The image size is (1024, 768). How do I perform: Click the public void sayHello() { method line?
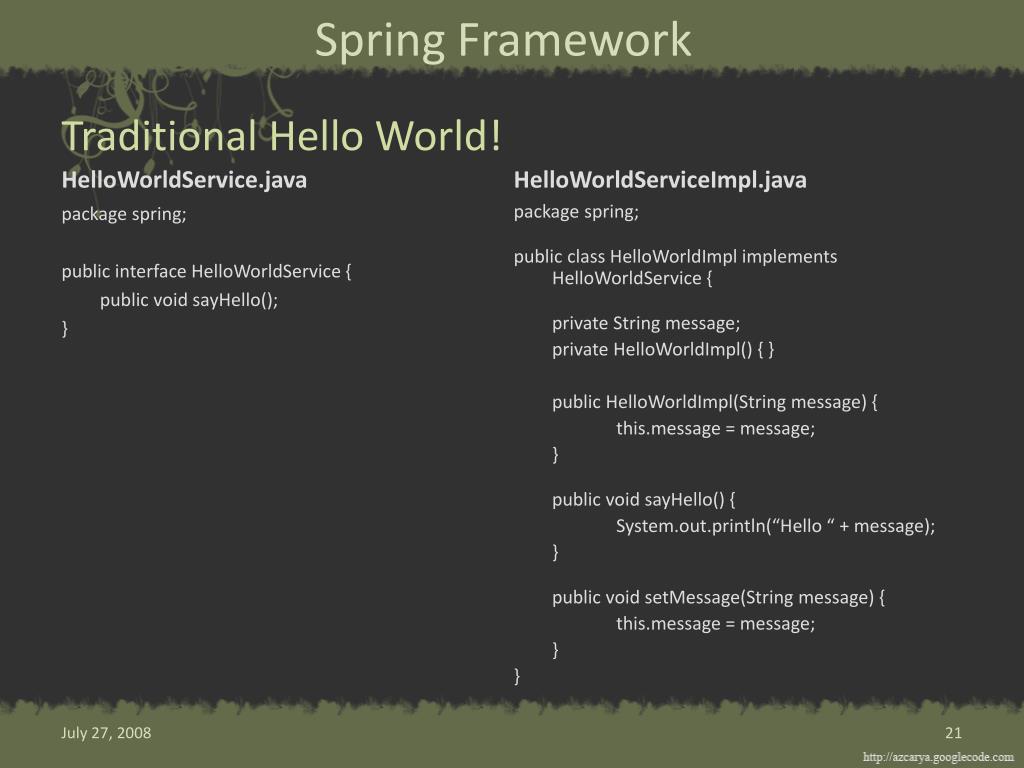point(643,499)
